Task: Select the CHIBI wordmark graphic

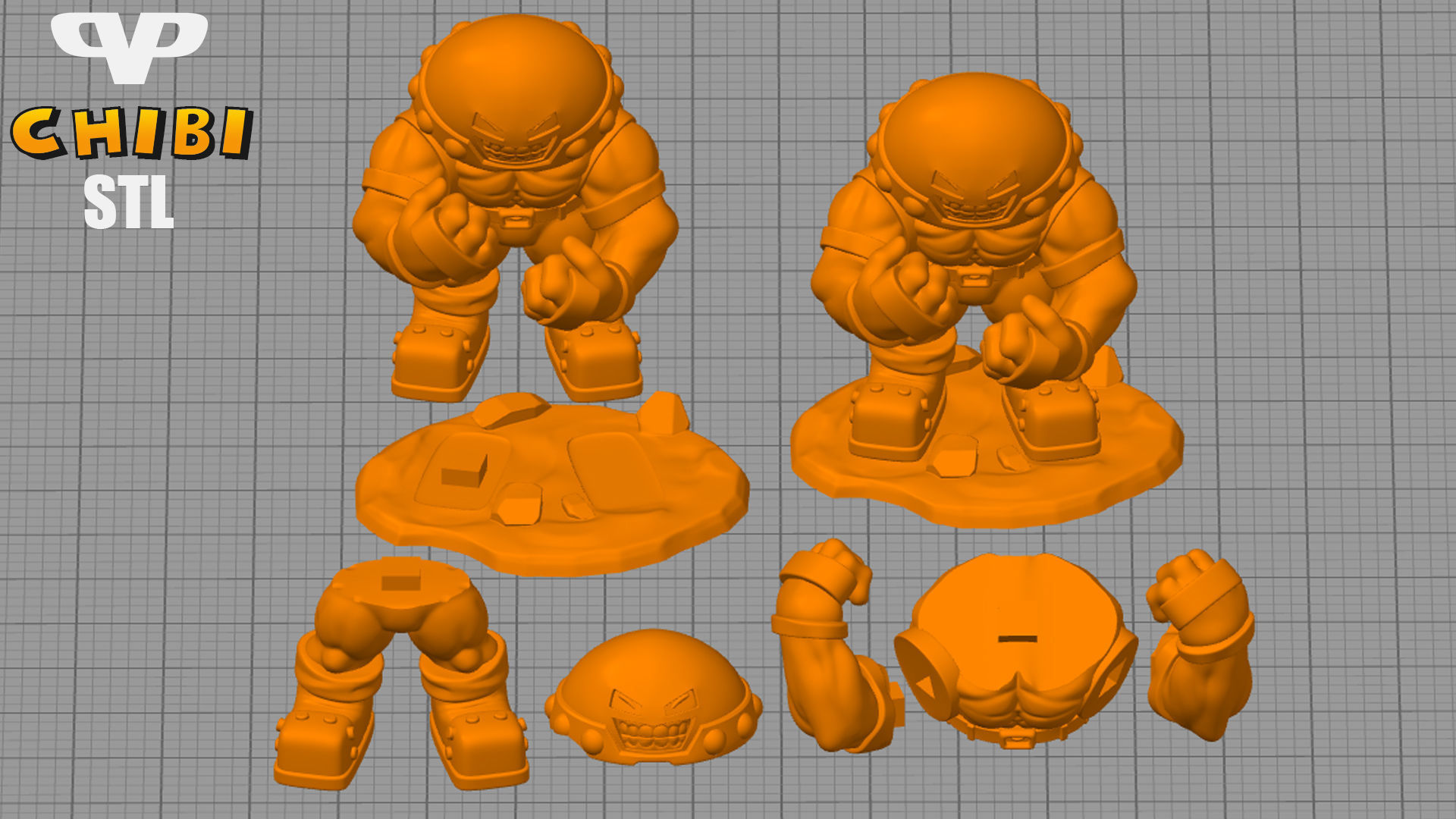Action: pyautogui.click(x=133, y=133)
